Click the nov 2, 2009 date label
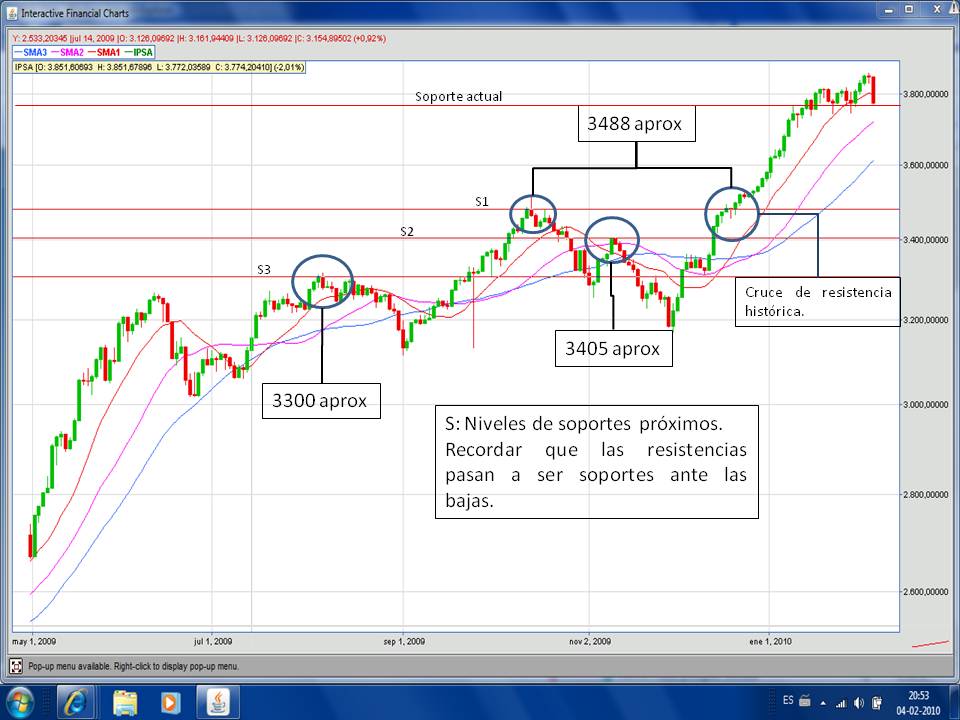This screenshot has height=720, width=960. pyautogui.click(x=590, y=642)
